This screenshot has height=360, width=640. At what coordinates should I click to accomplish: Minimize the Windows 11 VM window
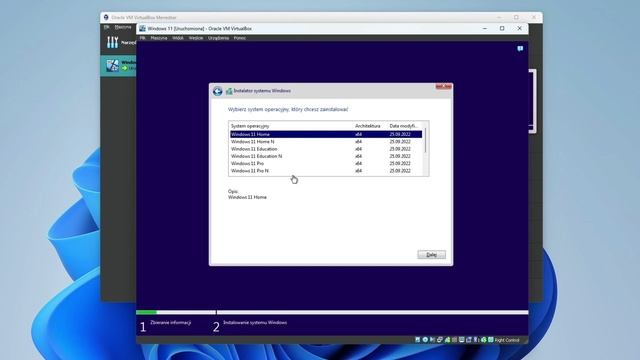(485, 29)
